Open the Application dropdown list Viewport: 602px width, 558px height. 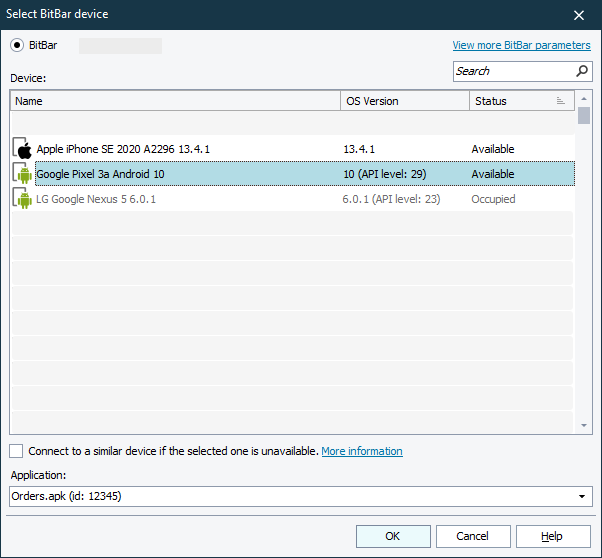pos(583,496)
